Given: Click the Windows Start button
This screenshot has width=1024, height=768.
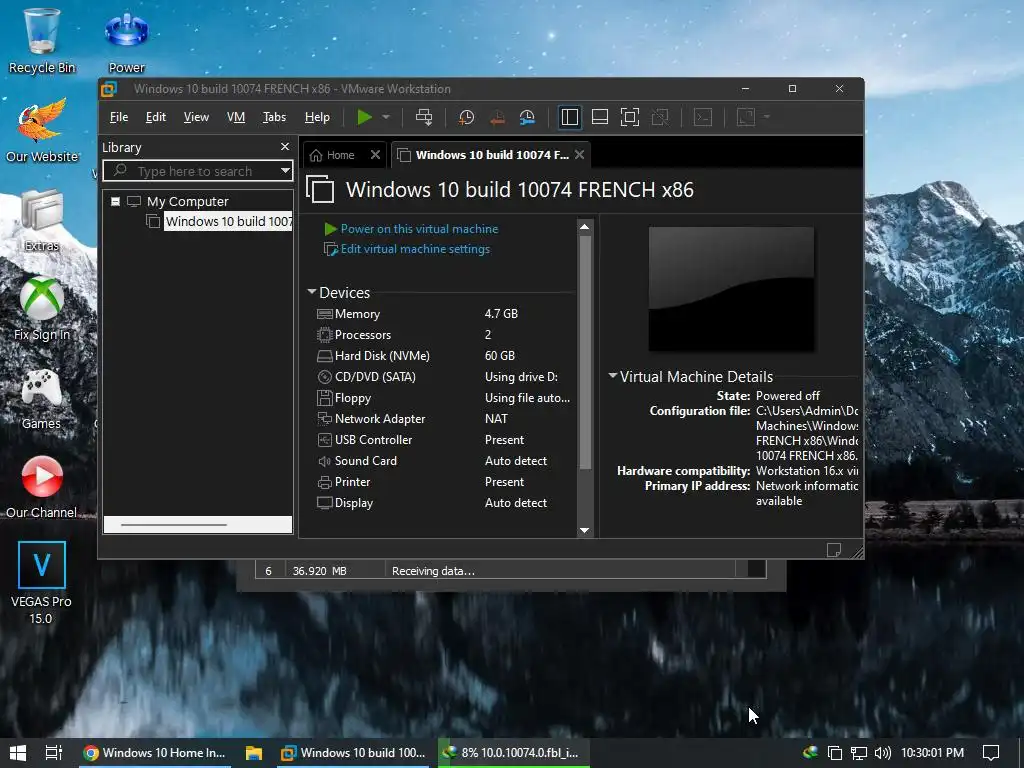Looking at the screenshot, I should point(18,753).
